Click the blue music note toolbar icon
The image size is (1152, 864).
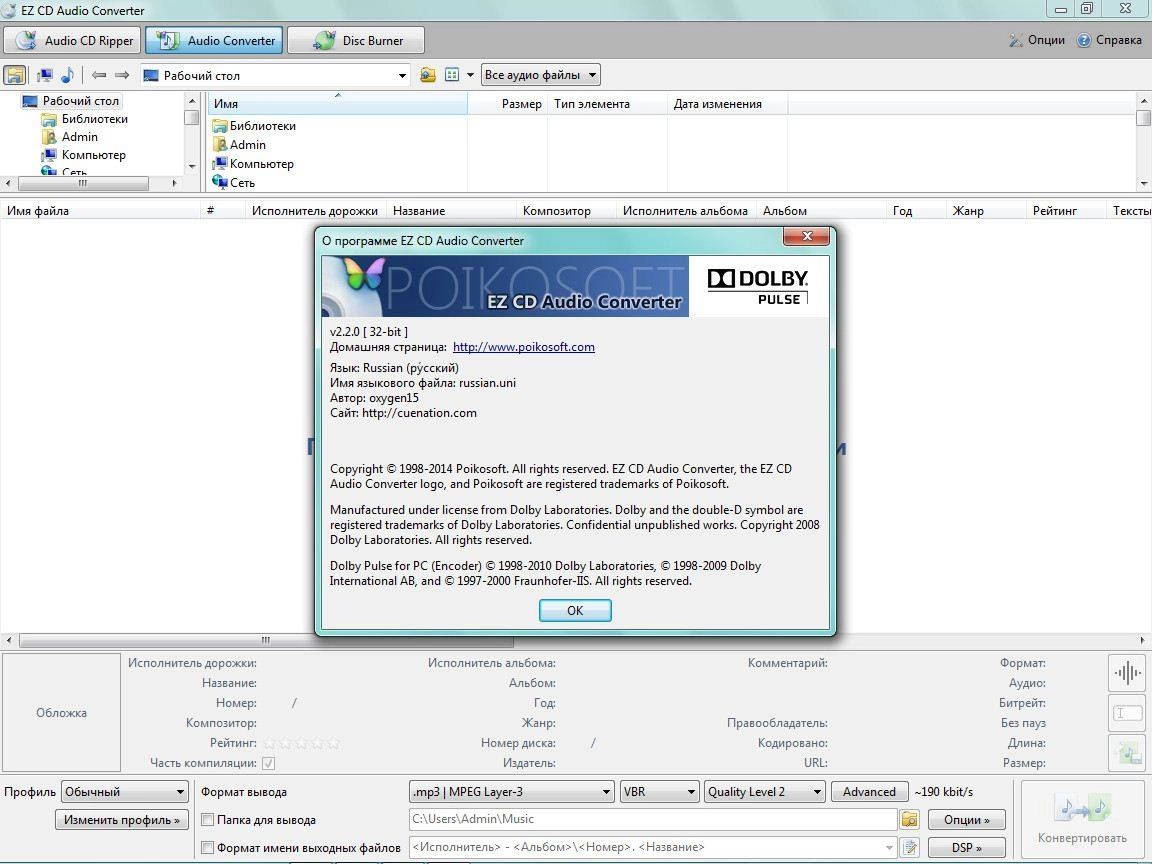(68, 75)
